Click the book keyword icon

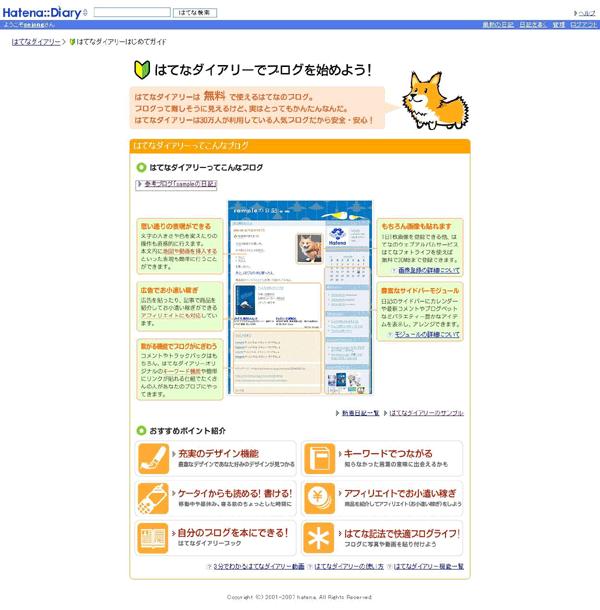319,458
